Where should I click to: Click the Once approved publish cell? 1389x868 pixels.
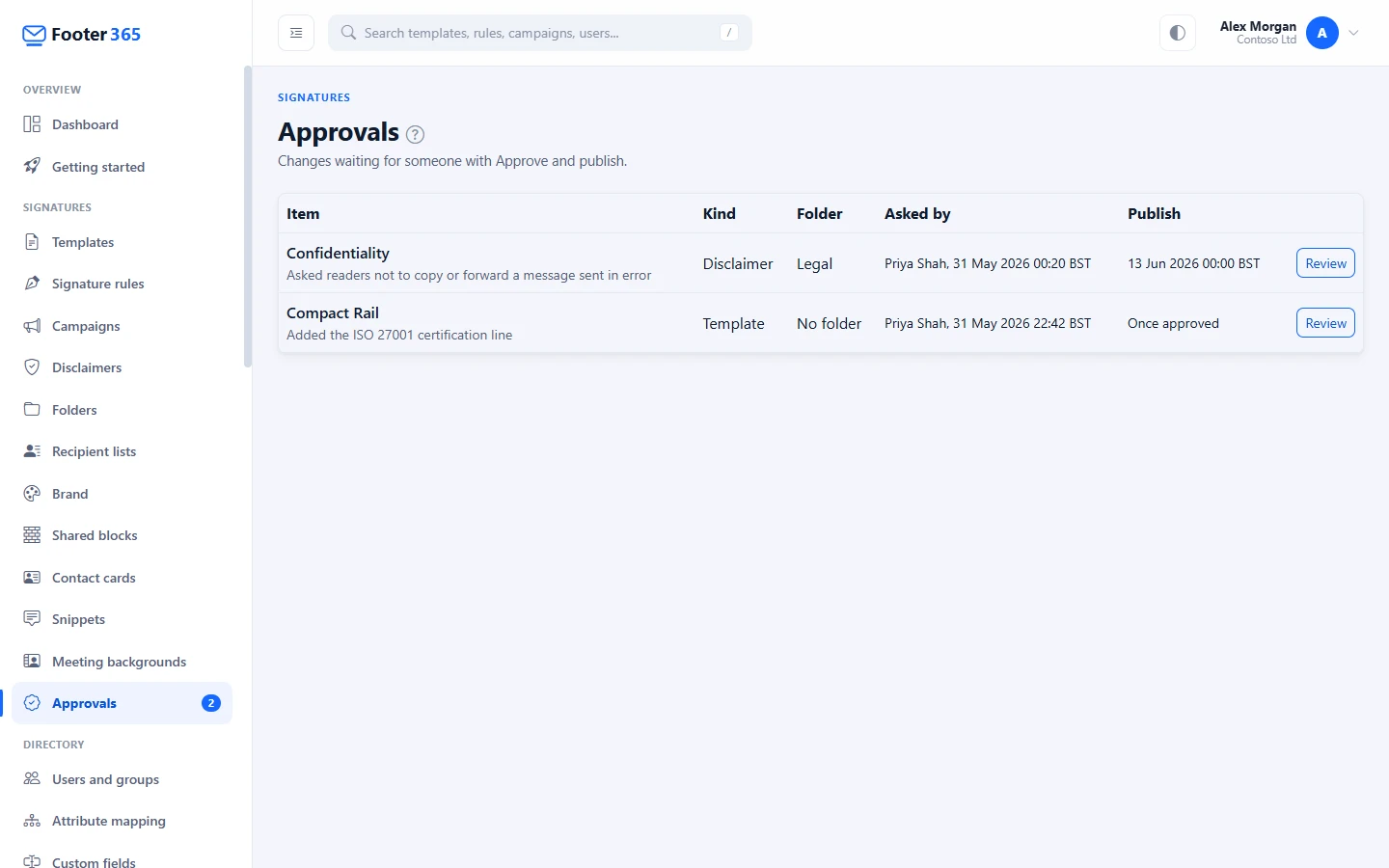tap(1173, 324)
